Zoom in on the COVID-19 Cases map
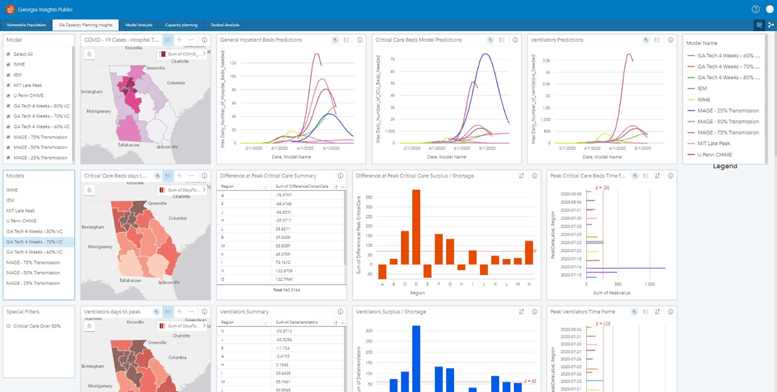Viewport: 777px width, 392px height. coord(179,40)
